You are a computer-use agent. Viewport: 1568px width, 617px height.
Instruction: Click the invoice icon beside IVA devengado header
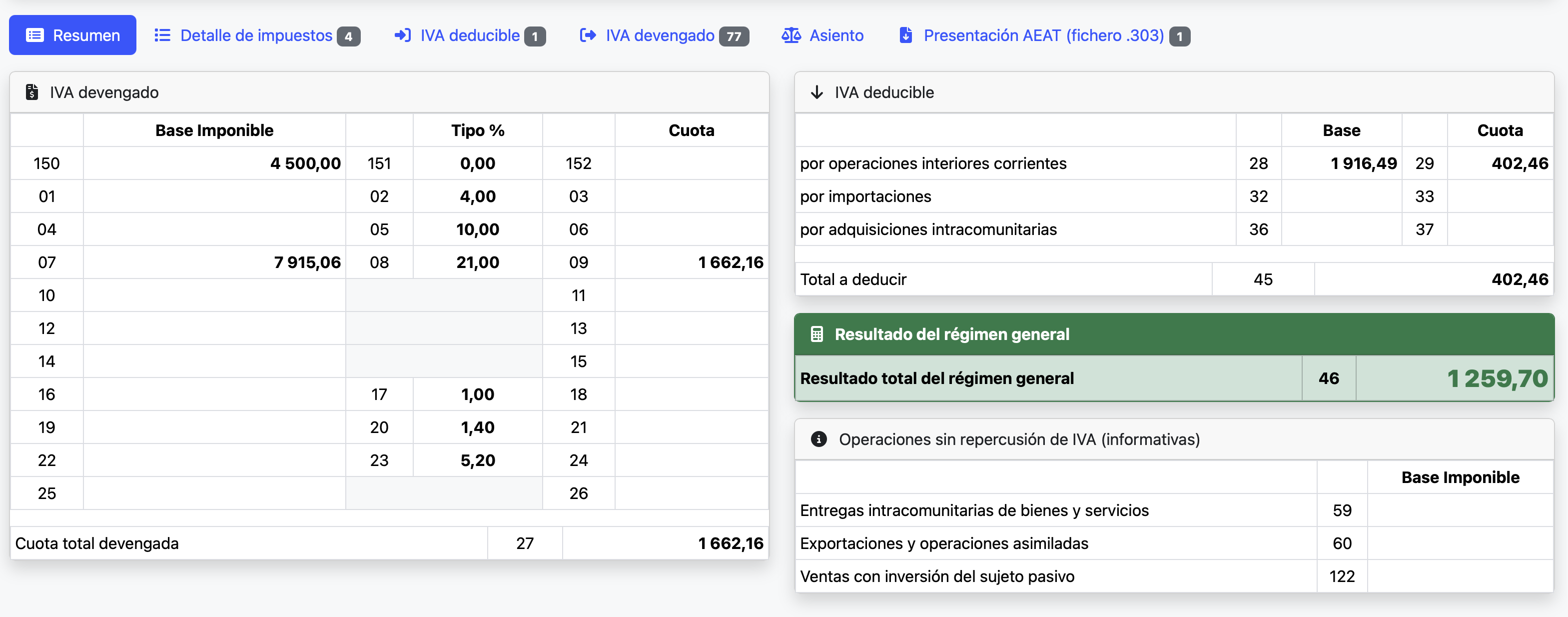[31, 92]
